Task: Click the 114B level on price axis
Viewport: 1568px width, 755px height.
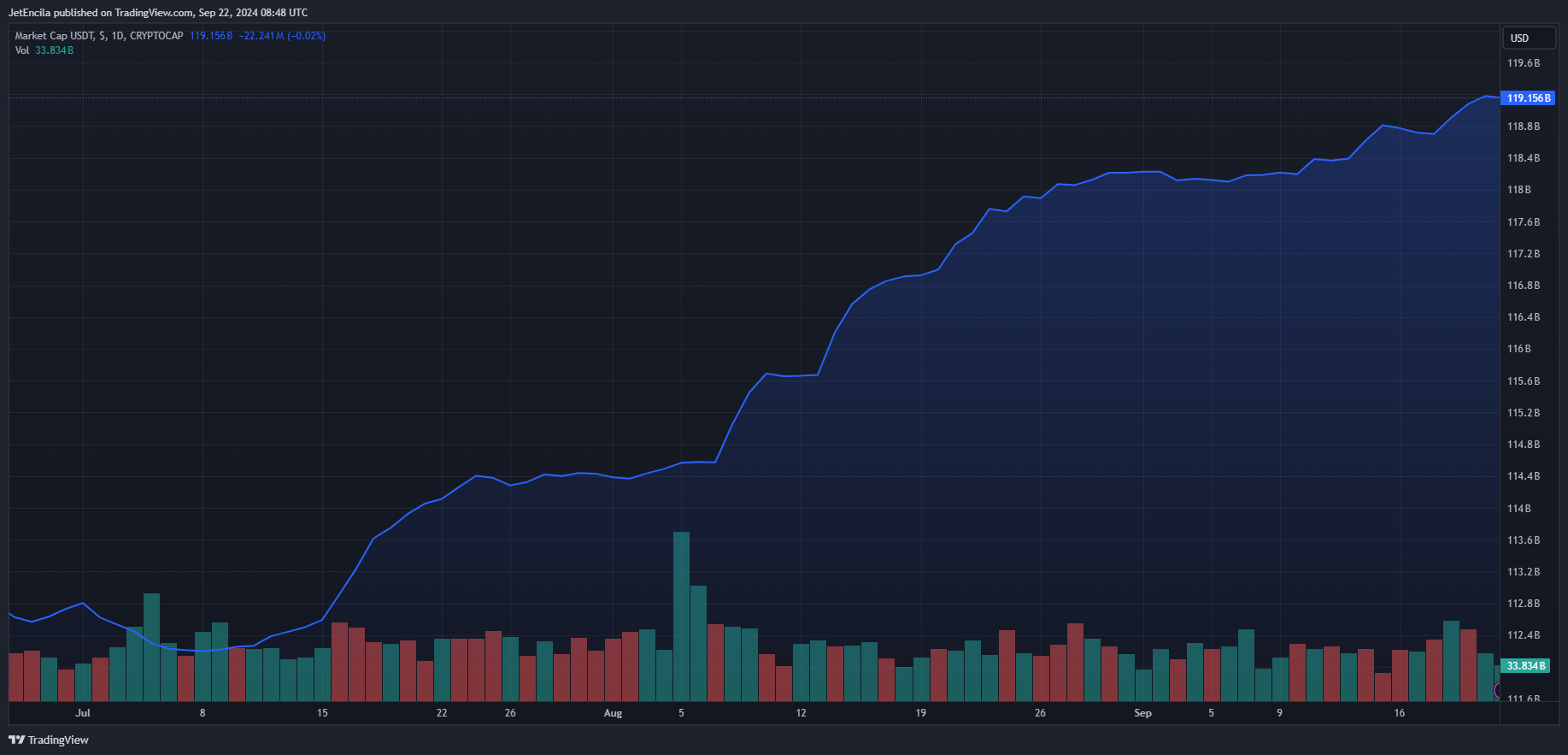Action: point(1518,509)
